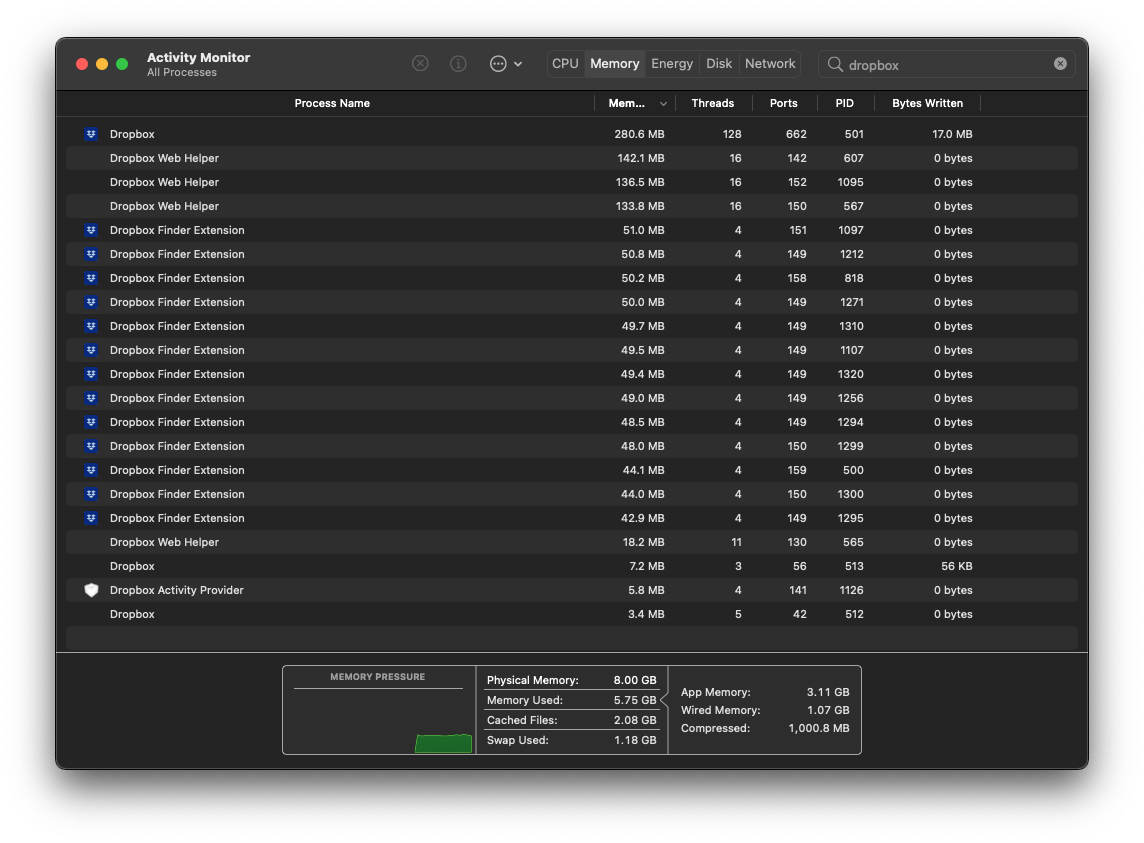Select the Dropbox process row using 7.2 MB
Screen dimensions: 1144x843
(572, 566)
